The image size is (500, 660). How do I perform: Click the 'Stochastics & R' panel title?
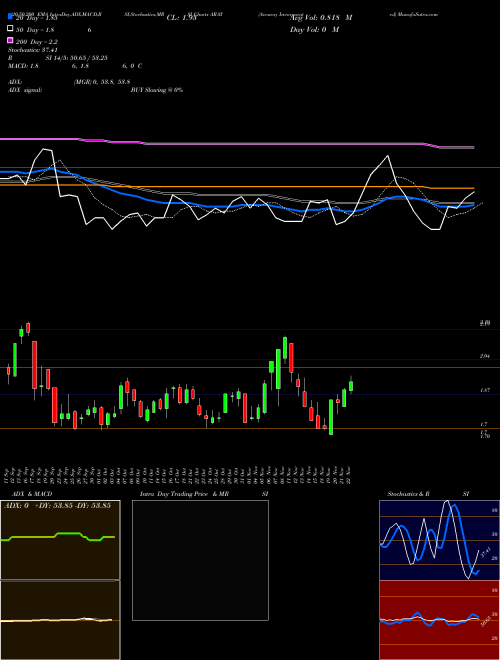(409, 494)
